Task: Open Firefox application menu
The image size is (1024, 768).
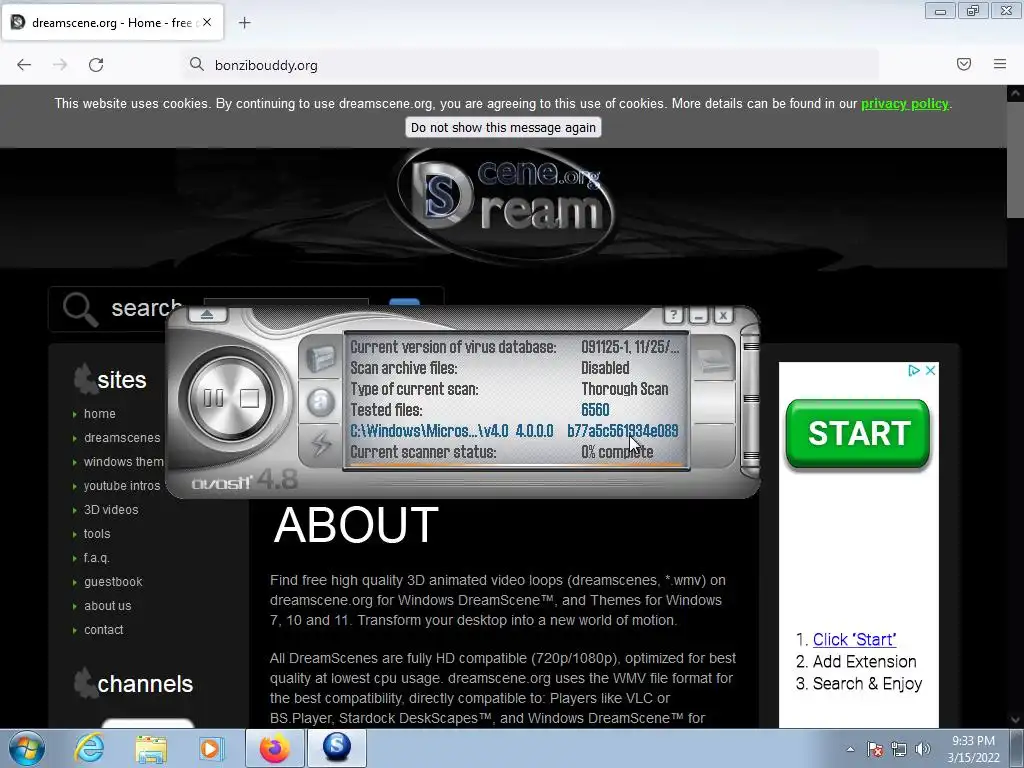Action: coord(1000,64)
